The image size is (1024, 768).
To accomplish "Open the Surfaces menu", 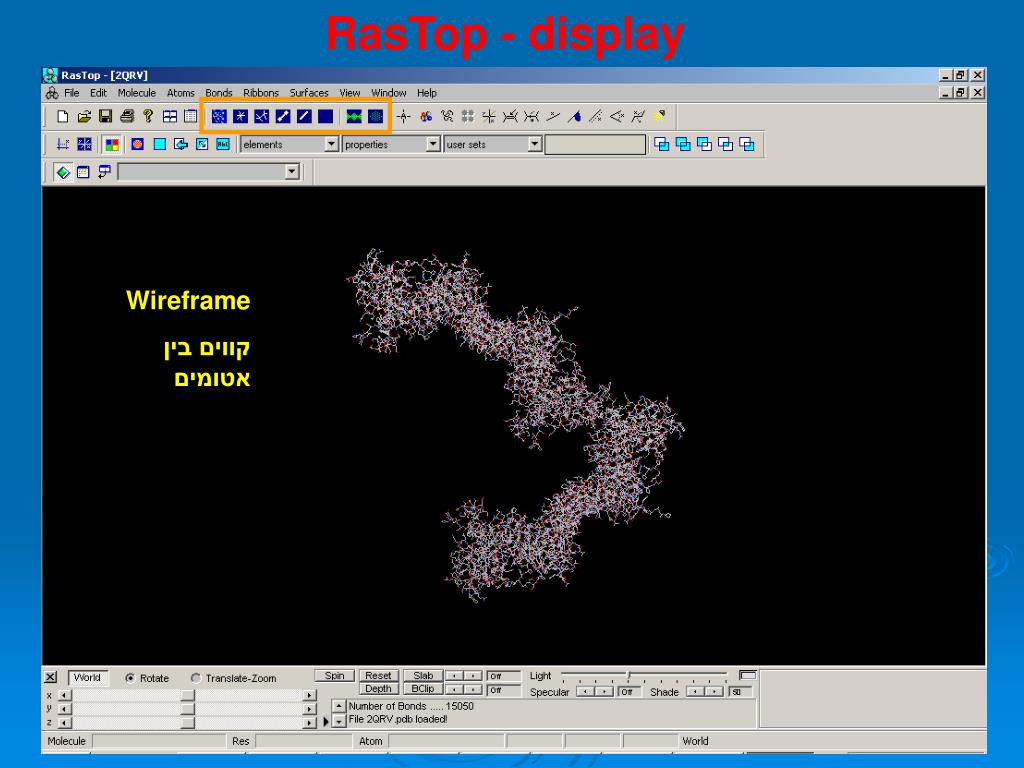I will pos(309,93).
